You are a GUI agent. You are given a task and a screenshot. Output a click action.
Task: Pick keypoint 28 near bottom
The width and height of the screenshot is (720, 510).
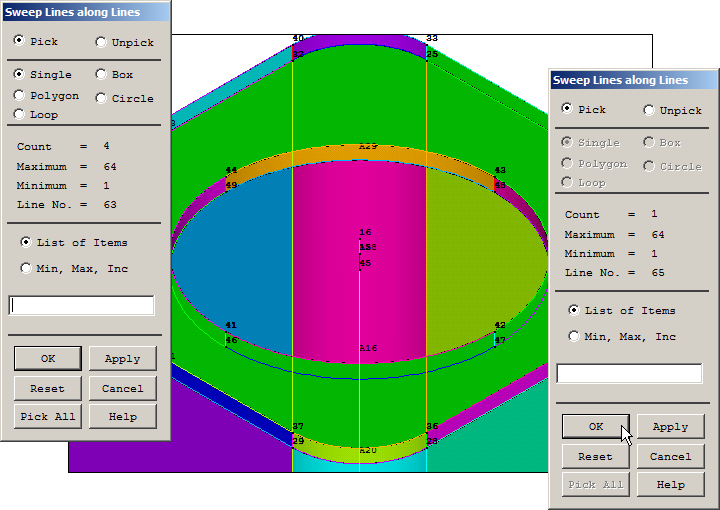click(x=432, y=441)
